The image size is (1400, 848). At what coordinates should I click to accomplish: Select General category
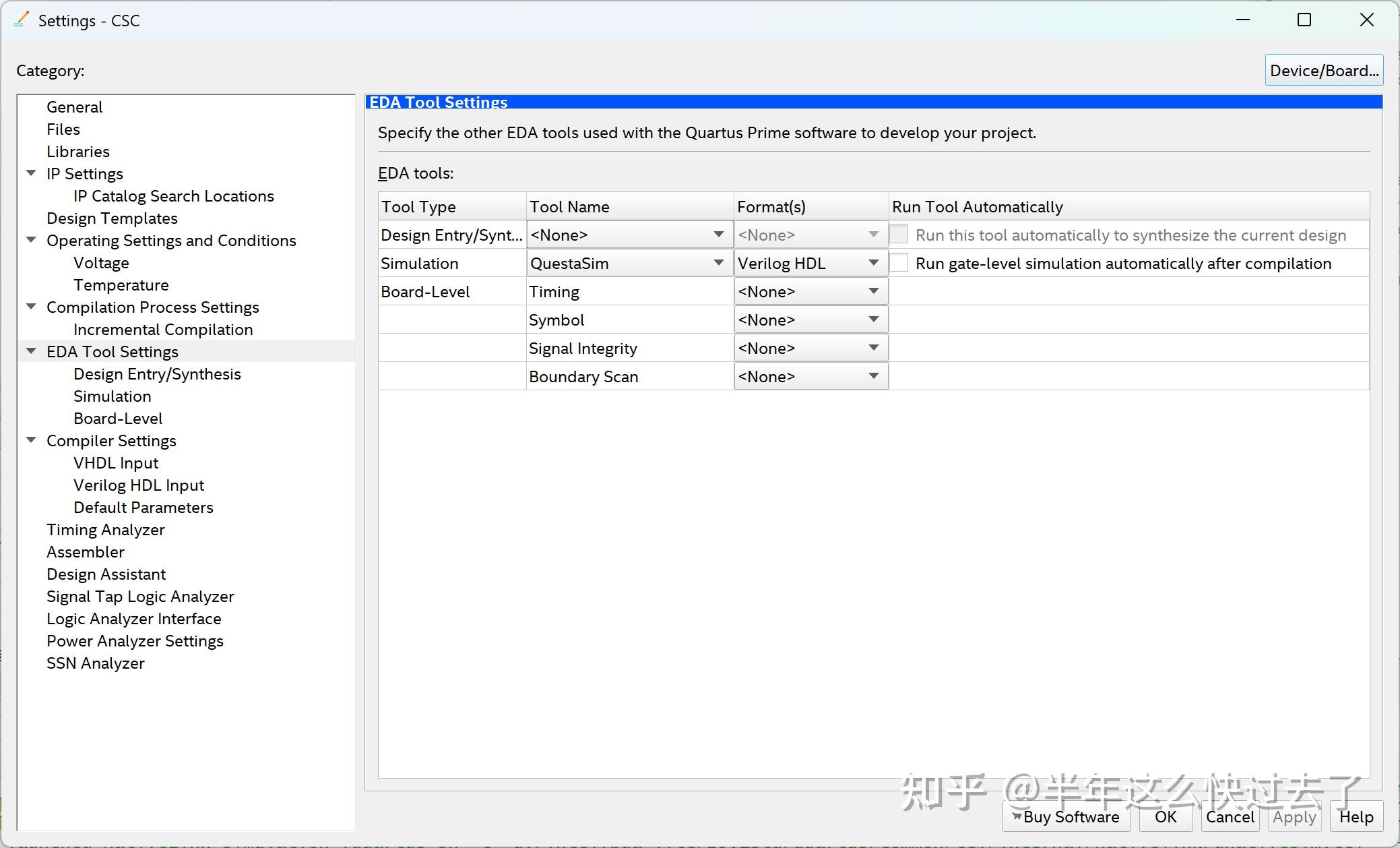click(x=74, y=107)
